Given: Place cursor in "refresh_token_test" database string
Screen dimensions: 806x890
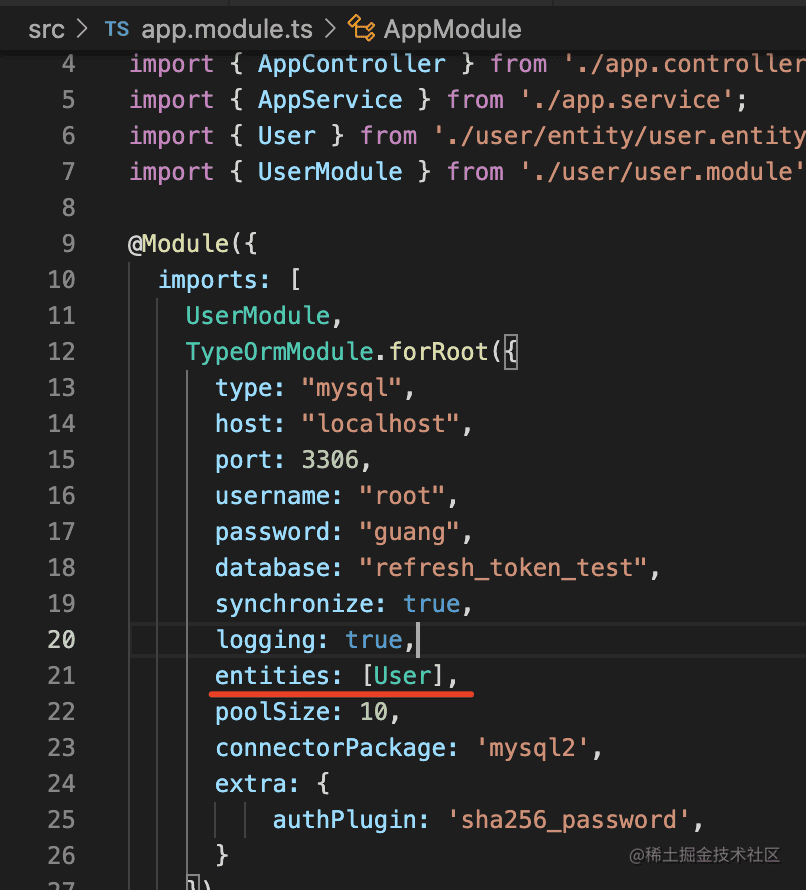Looking at the screenshot, I should 503,568.
